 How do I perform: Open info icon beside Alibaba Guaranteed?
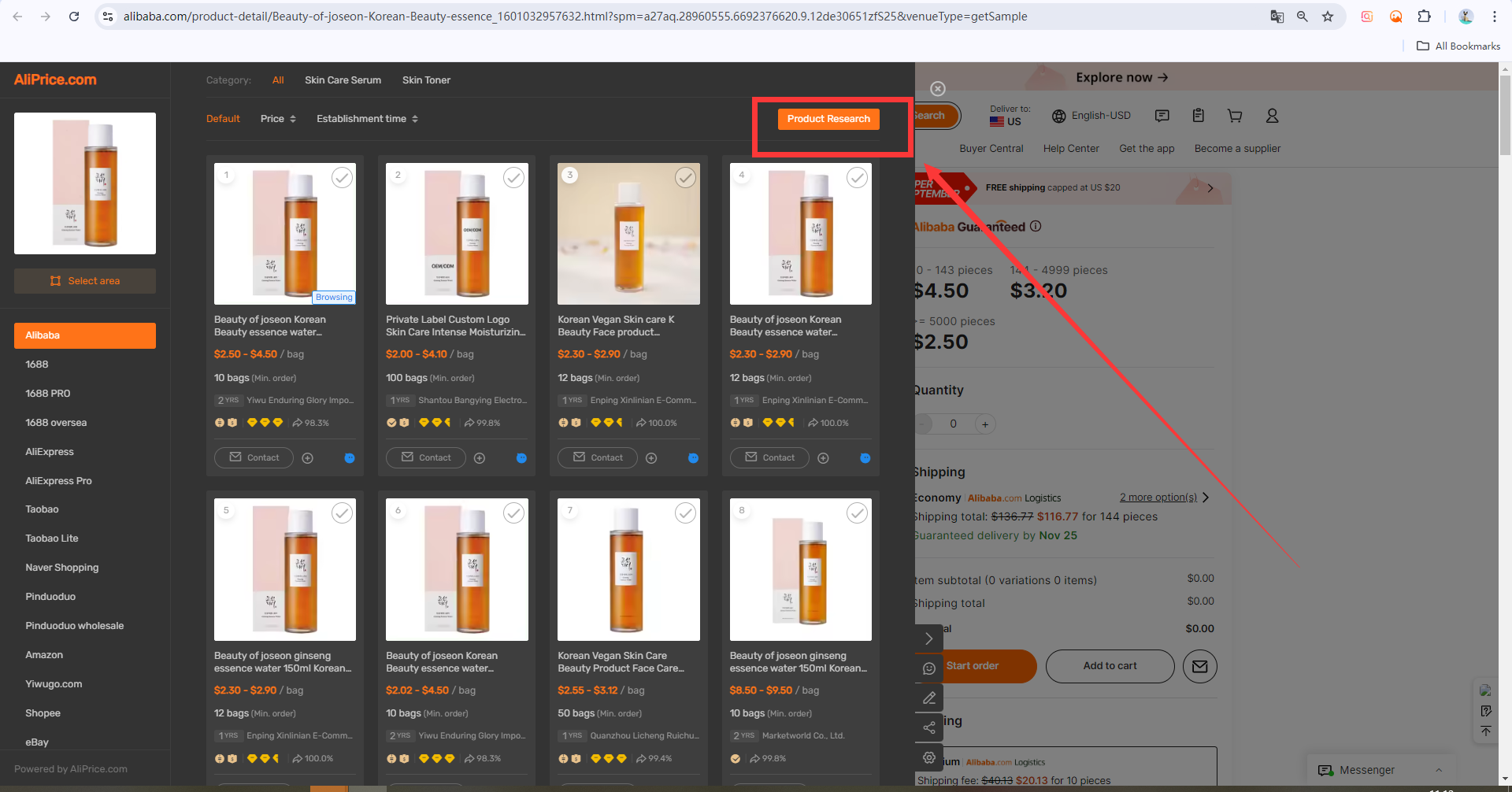1036,226
